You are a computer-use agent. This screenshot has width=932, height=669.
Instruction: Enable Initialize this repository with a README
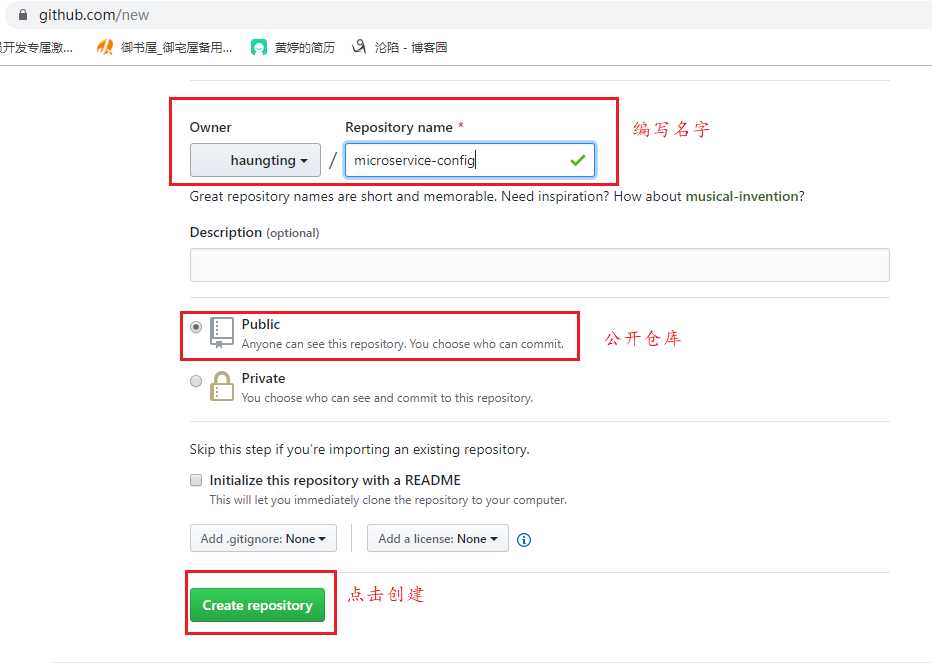pyautogui.click(x=196, y=480)
